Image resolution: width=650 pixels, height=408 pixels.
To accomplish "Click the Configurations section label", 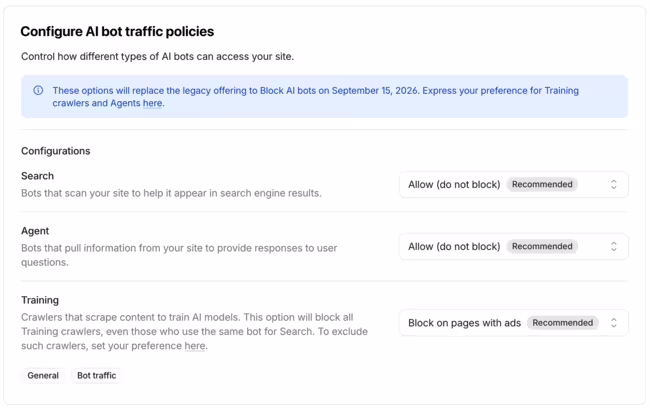I will tap(56, 151).
